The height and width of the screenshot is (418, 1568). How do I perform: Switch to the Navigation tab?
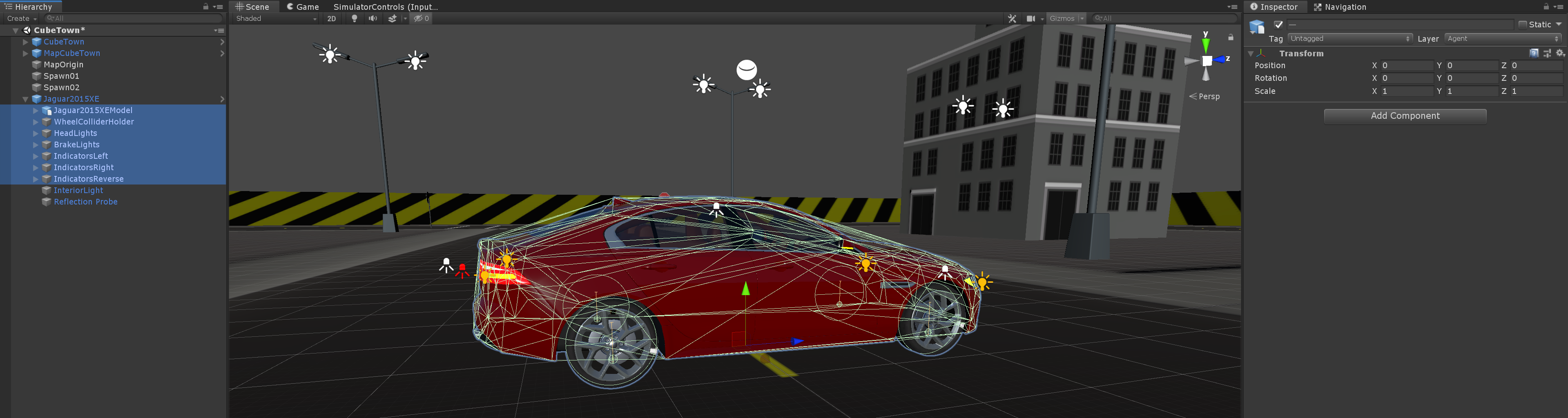pyautogui.click(x=1340, y=7)
